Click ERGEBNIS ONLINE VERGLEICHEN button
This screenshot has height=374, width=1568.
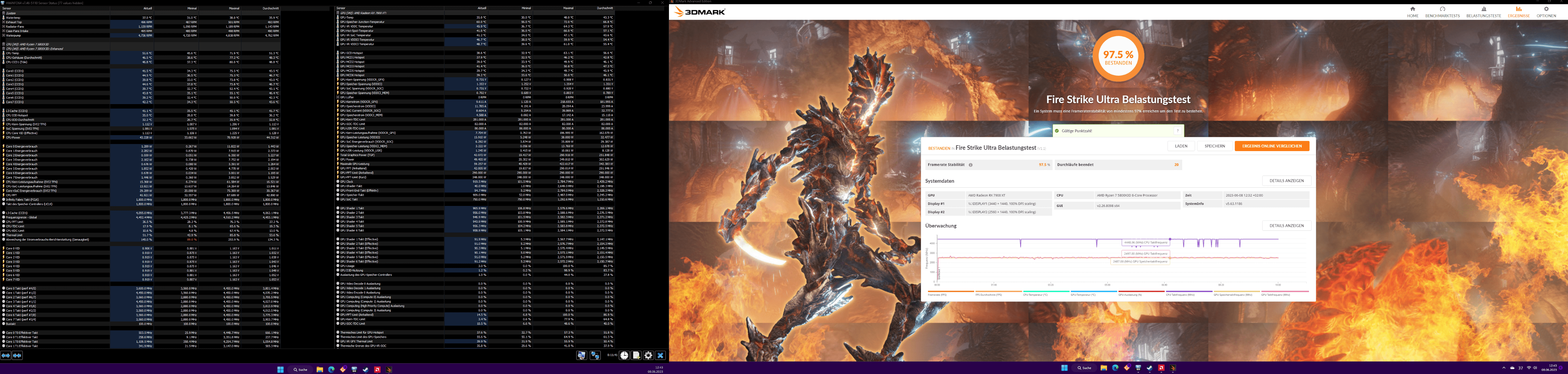click(1272, 146)
